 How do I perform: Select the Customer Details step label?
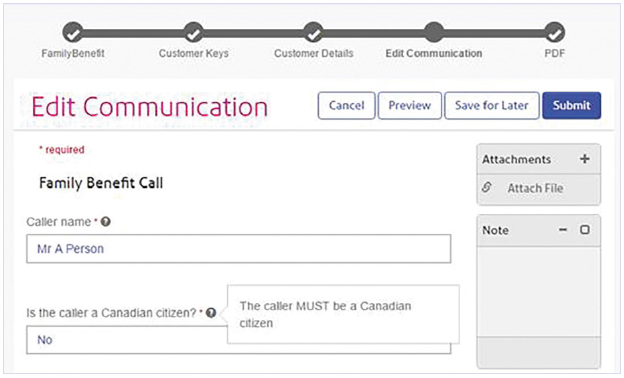point(314,53)
